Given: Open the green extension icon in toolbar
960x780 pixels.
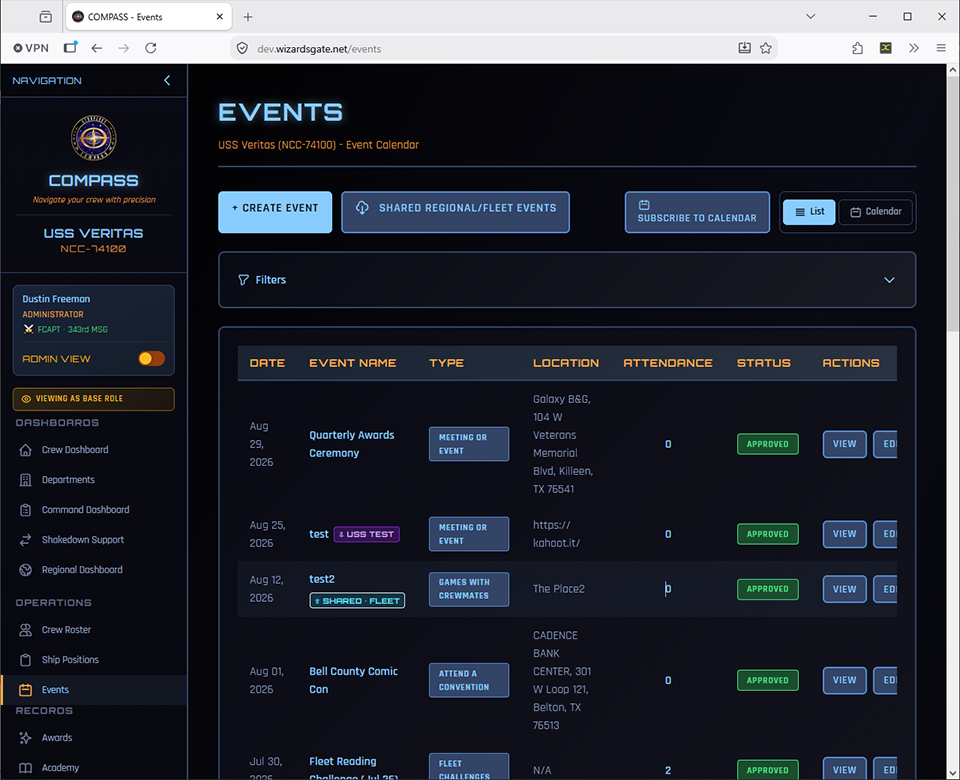Looking at the screenshot, I should (886, 48).
